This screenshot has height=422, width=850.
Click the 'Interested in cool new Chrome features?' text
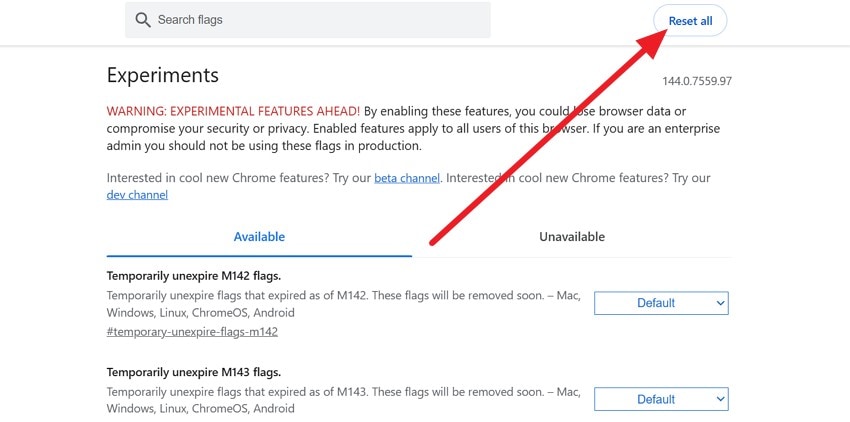[238, 177]
